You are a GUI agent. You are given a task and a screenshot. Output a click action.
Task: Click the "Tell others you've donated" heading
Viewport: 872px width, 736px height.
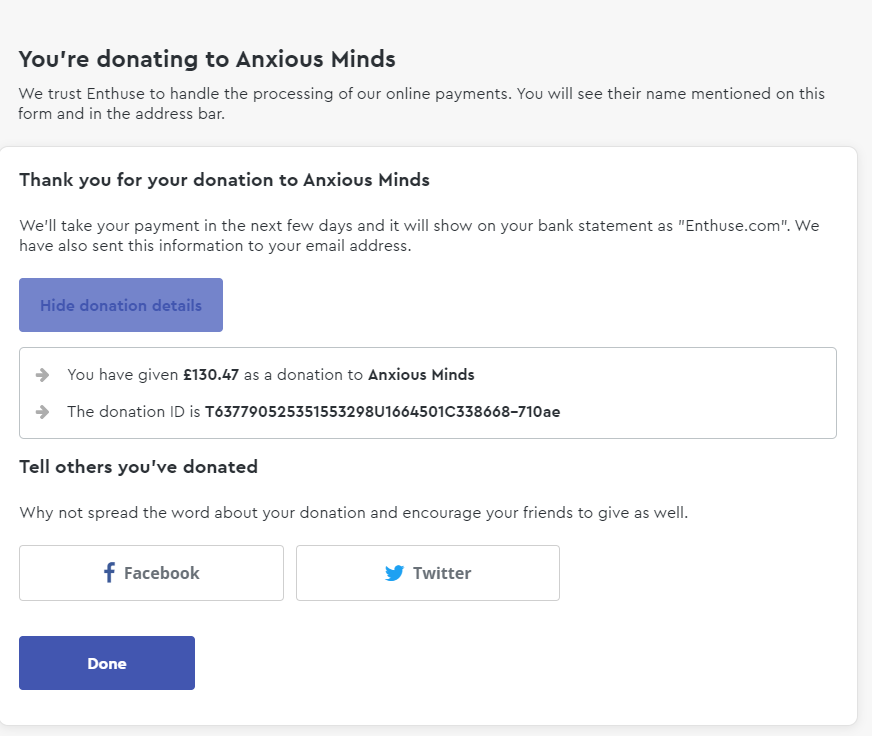tap(138, 466)
